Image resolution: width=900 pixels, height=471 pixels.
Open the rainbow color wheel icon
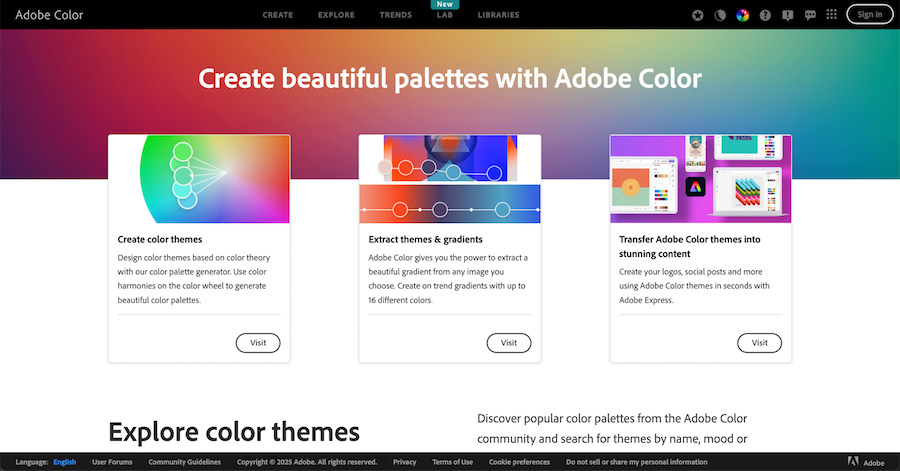pyautogui.click(x=743, y=15)
